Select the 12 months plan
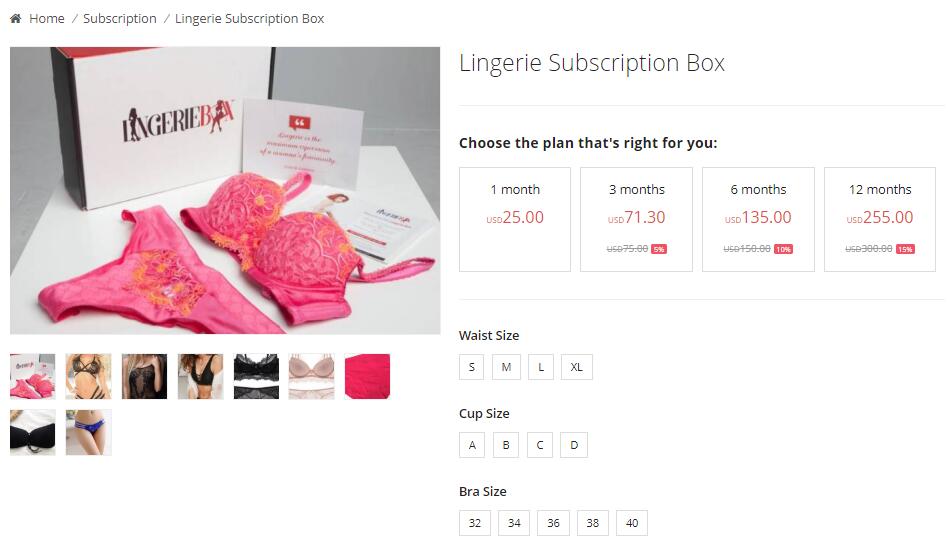Screen dimensions: 948x552 tap(880, 219)
